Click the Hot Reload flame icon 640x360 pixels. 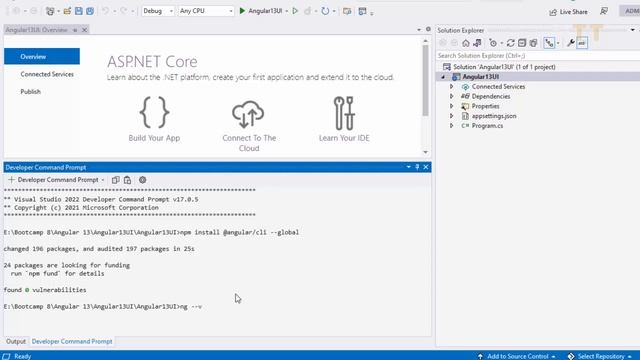308,11
